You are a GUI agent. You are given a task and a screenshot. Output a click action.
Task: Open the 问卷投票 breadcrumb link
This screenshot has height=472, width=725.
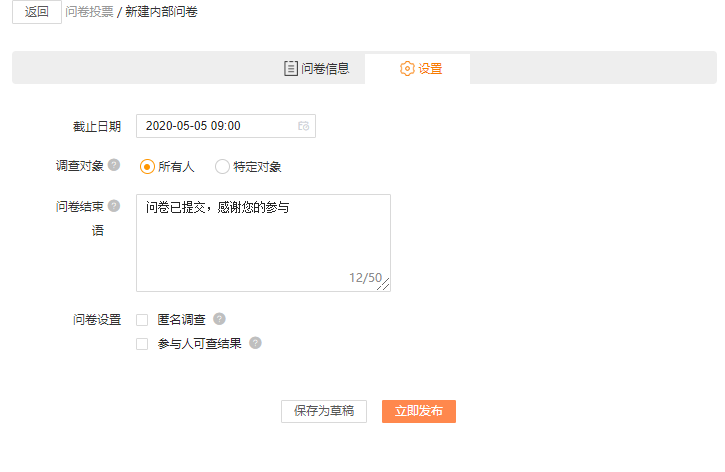tap(89, 12)
